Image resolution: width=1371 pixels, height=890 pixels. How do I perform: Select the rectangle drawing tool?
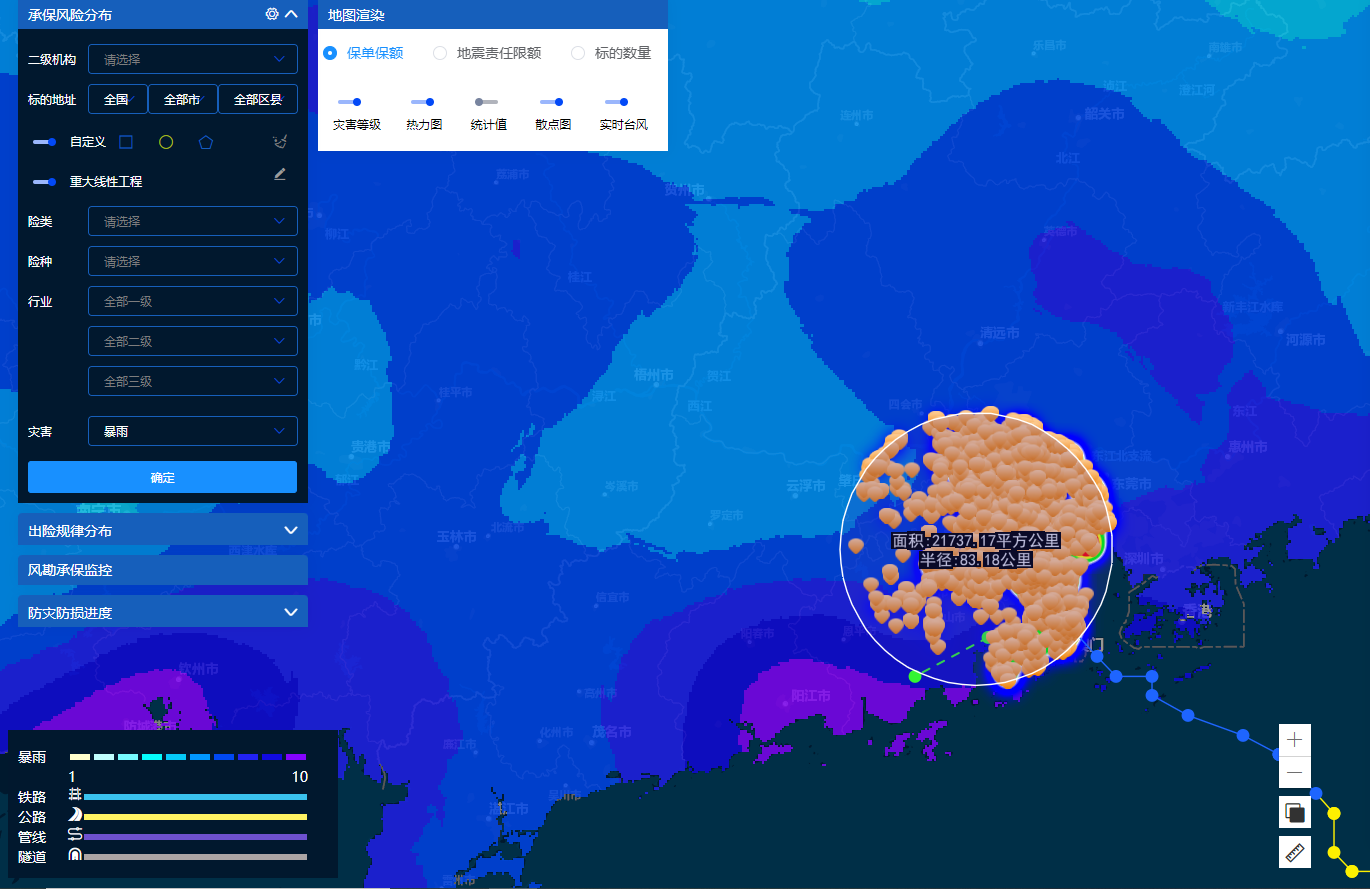126,142
